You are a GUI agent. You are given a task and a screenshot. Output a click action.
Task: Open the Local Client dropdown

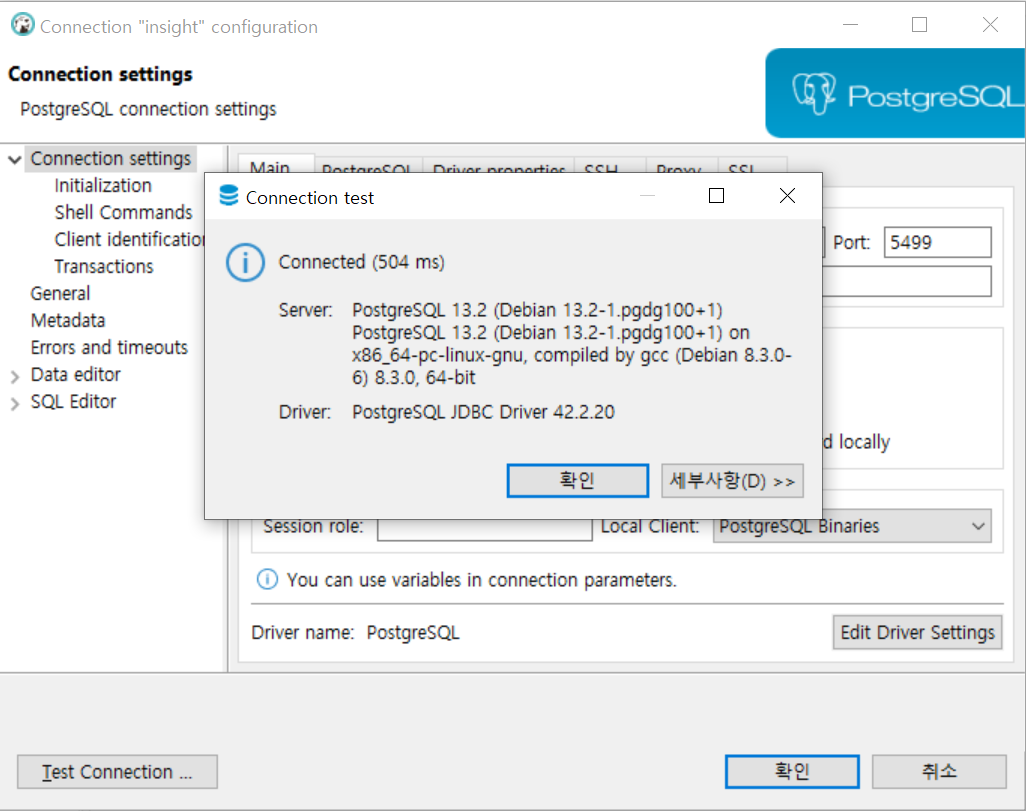pyautogui.click(x=852, y=526)
